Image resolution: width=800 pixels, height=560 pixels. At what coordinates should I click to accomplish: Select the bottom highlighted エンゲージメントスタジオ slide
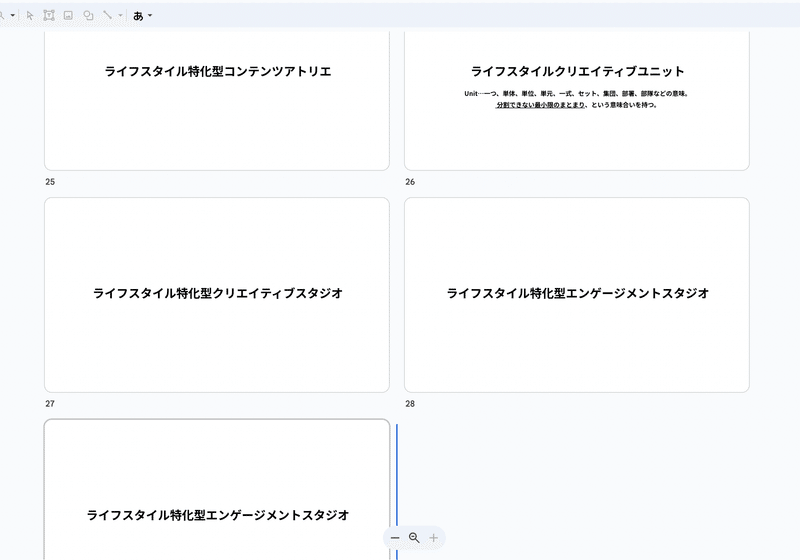pos(217,490)
